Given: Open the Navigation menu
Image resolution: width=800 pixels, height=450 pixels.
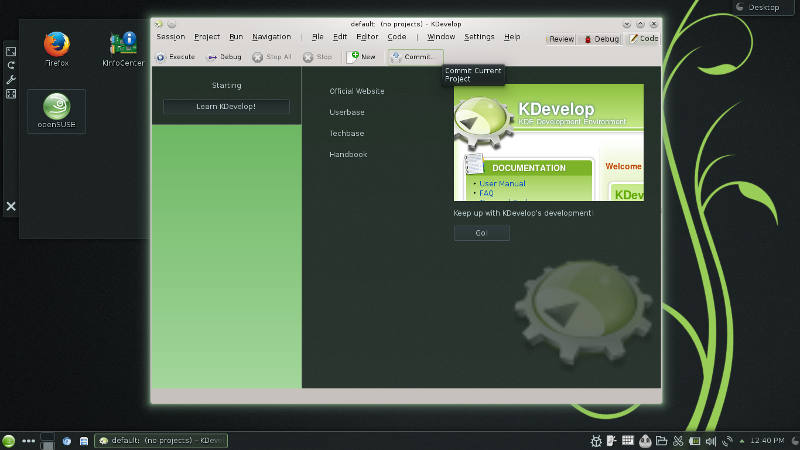Looking at the screenshot, I should point(271,37).
